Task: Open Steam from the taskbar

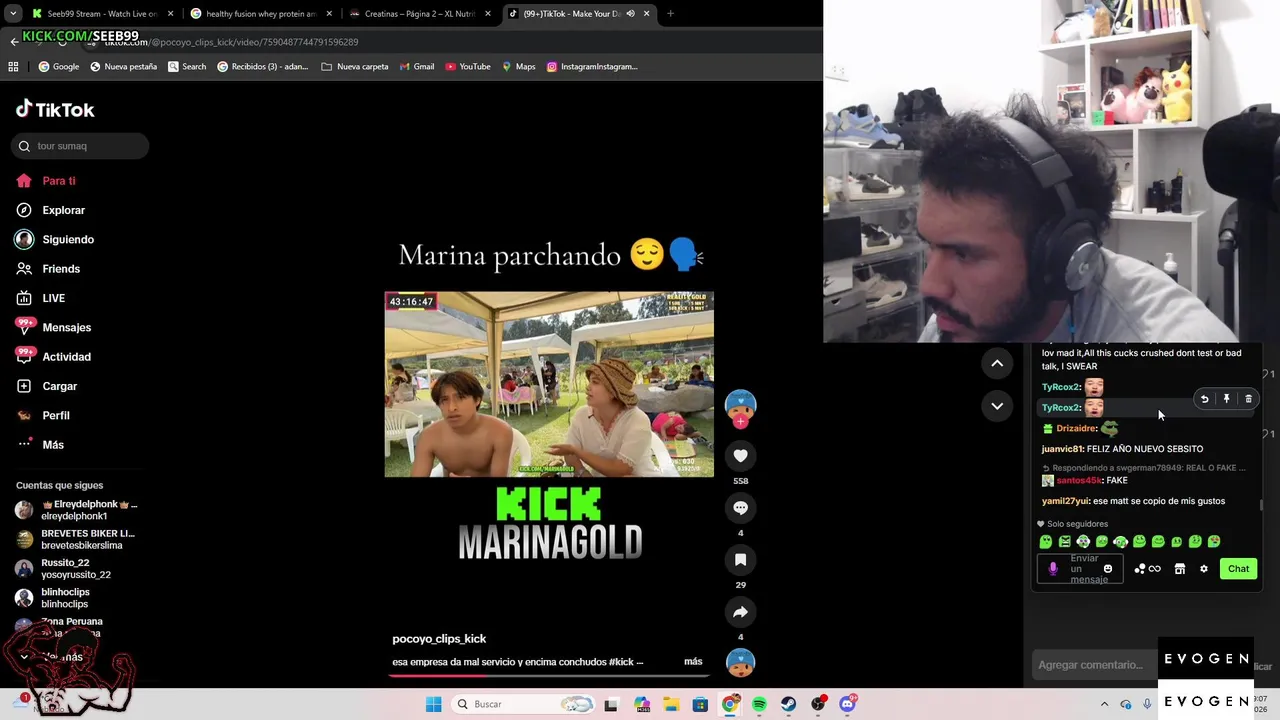Action: tap(788, 704)
